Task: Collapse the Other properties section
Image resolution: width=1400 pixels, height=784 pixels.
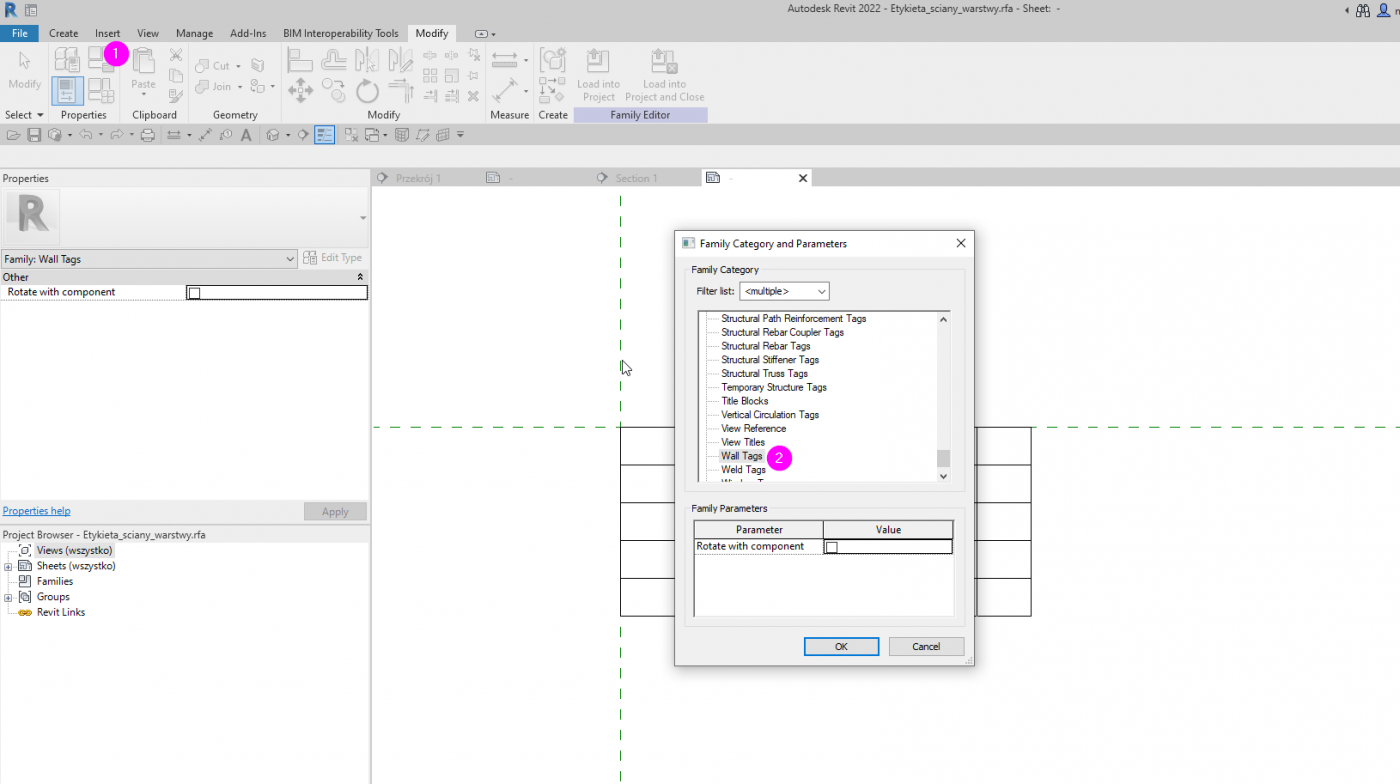Action: [360, 277]
